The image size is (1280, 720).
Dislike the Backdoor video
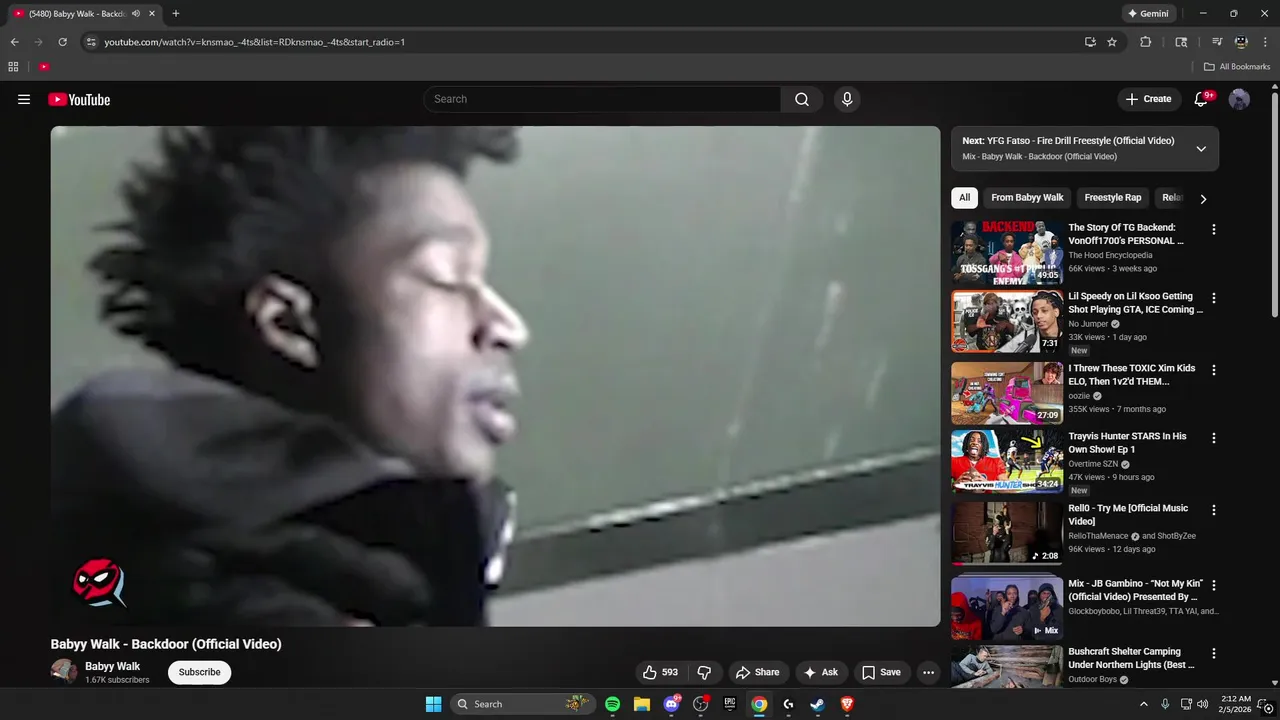(704, 672)
